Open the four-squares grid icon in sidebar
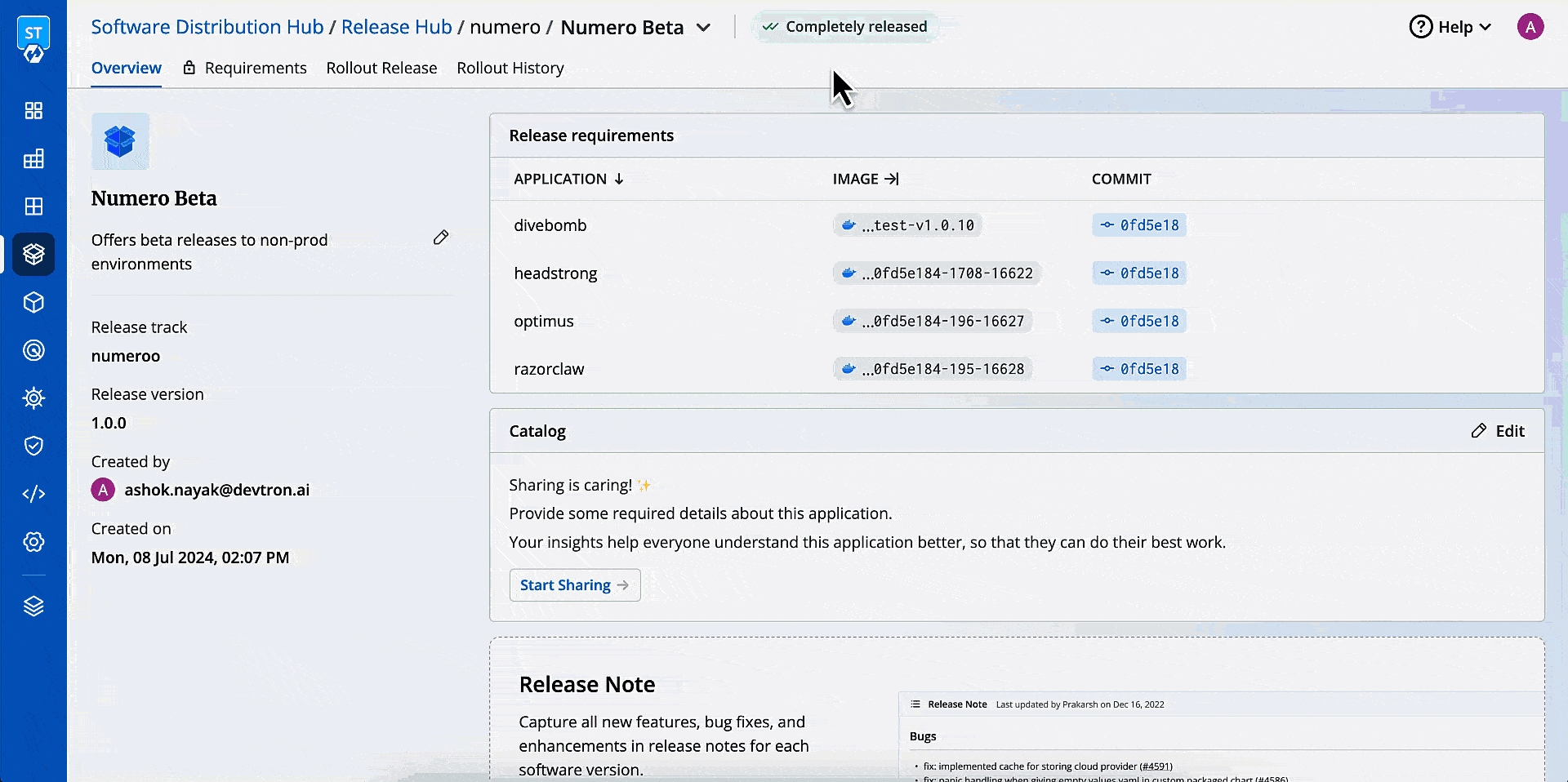1568x782 pixels. (x=33, y=111)
